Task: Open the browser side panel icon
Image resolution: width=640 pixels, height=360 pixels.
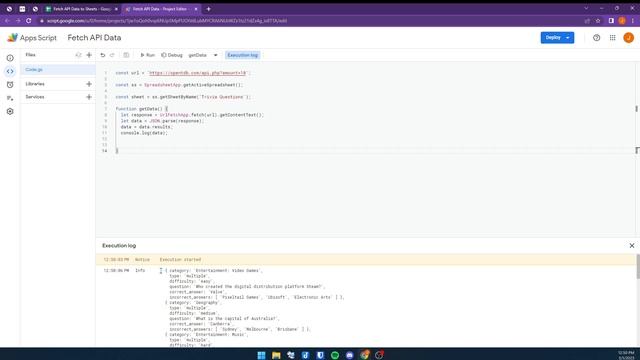Action: click(x=611, y=21)
